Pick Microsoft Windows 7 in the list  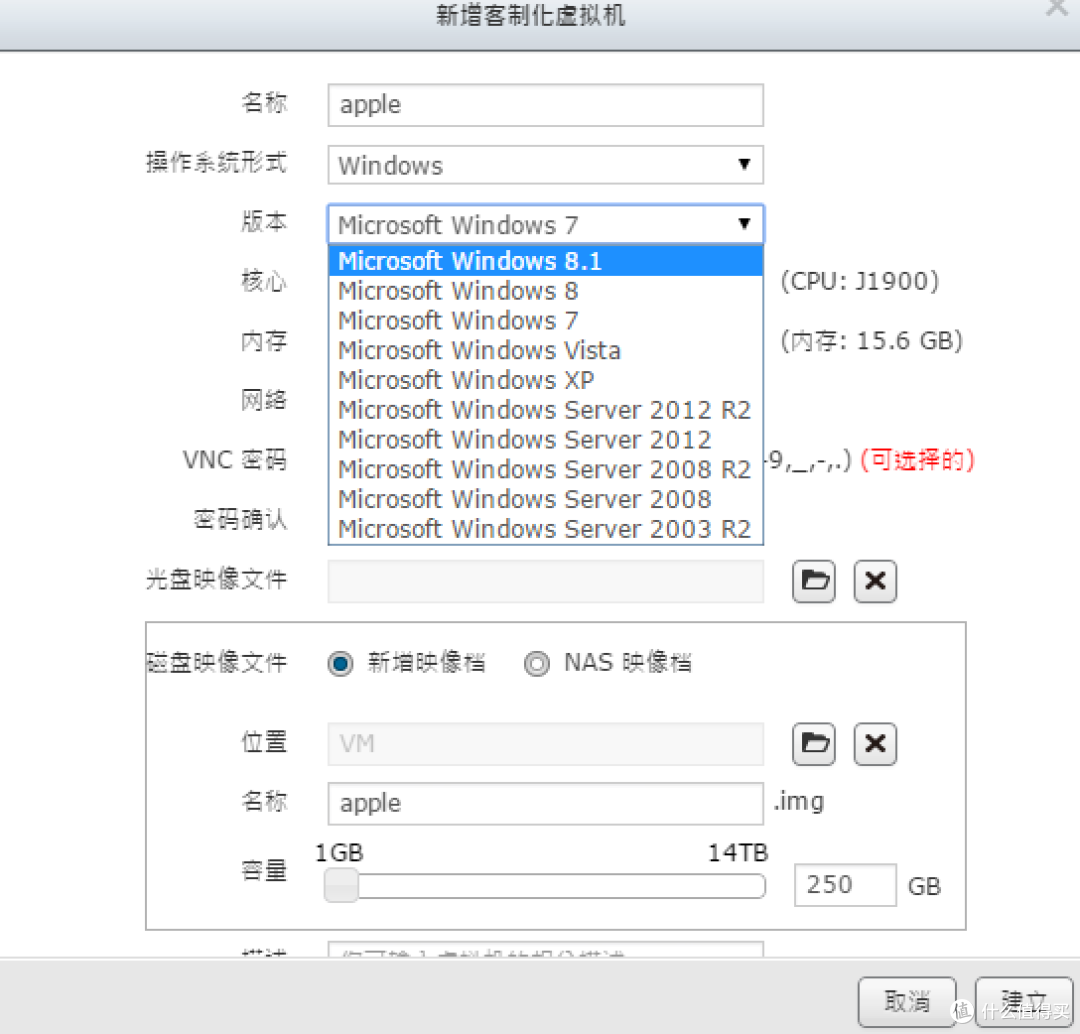[546, 320]
